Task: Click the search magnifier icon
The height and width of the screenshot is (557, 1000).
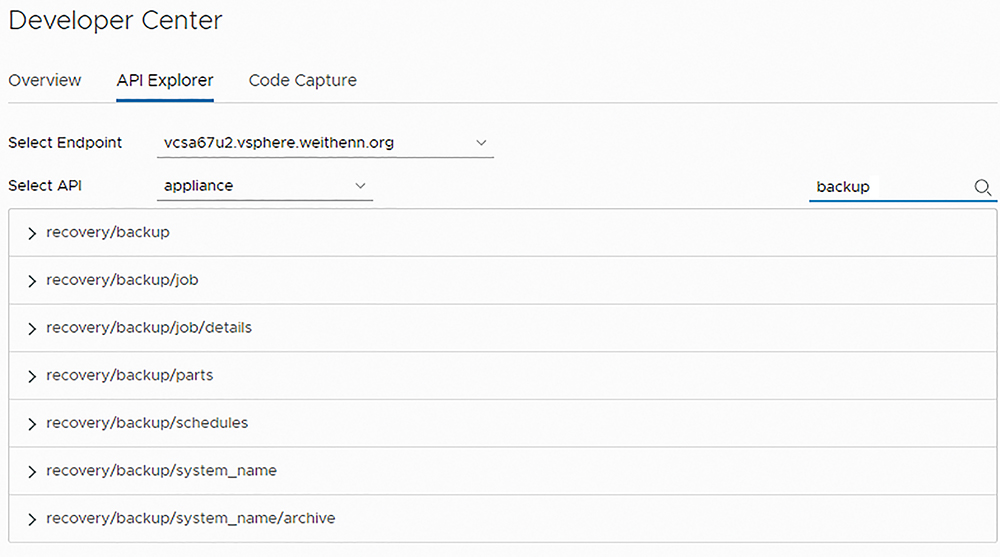Action: pos(982,187)
